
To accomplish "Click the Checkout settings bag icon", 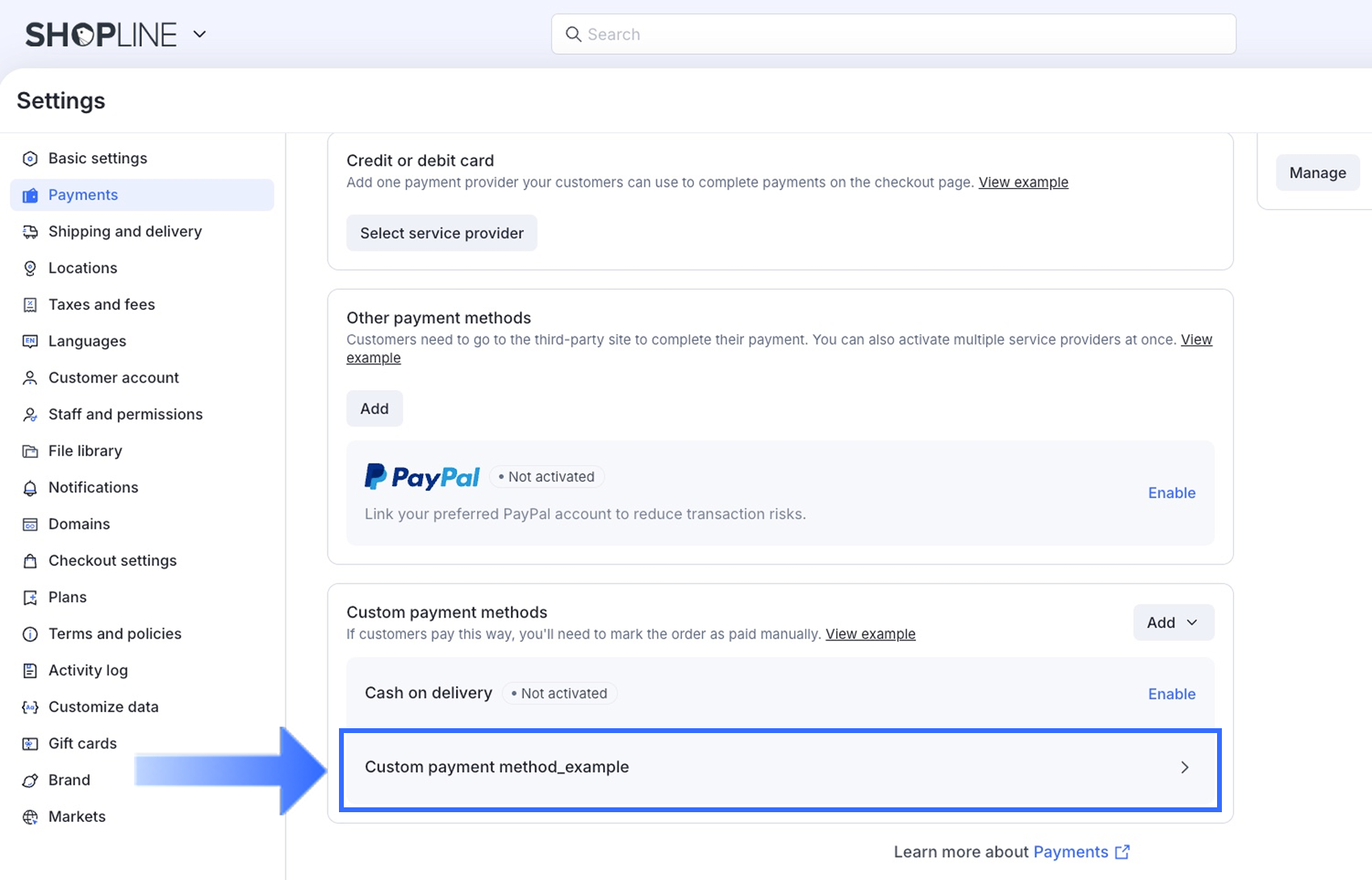I will point(30,561).
